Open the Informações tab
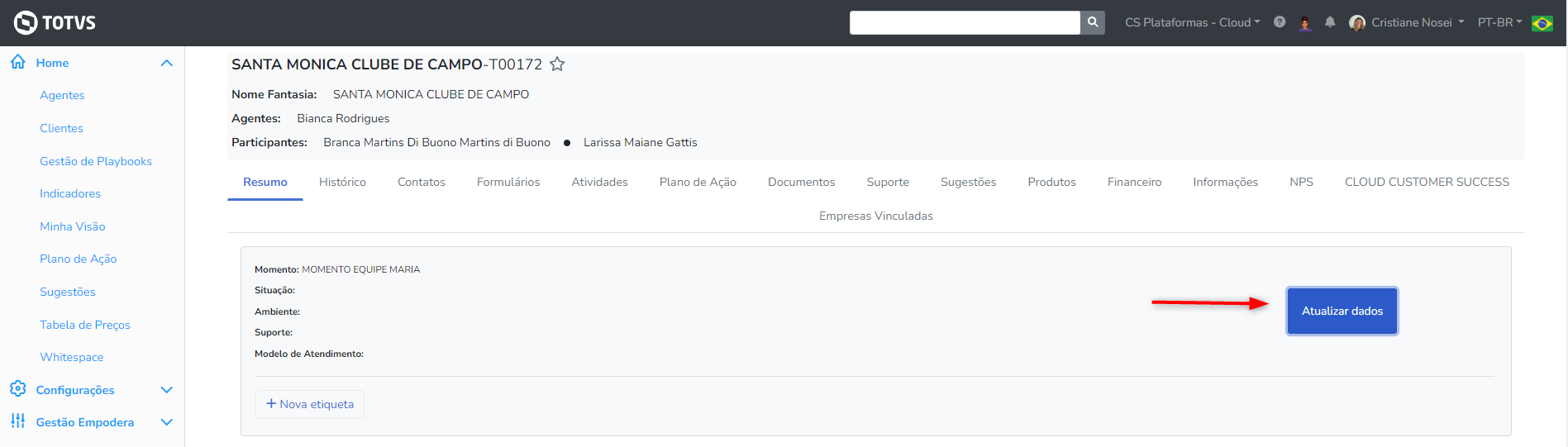Image resolution: width=1568 pixels, height=447 pixels. pos(1226,182)
